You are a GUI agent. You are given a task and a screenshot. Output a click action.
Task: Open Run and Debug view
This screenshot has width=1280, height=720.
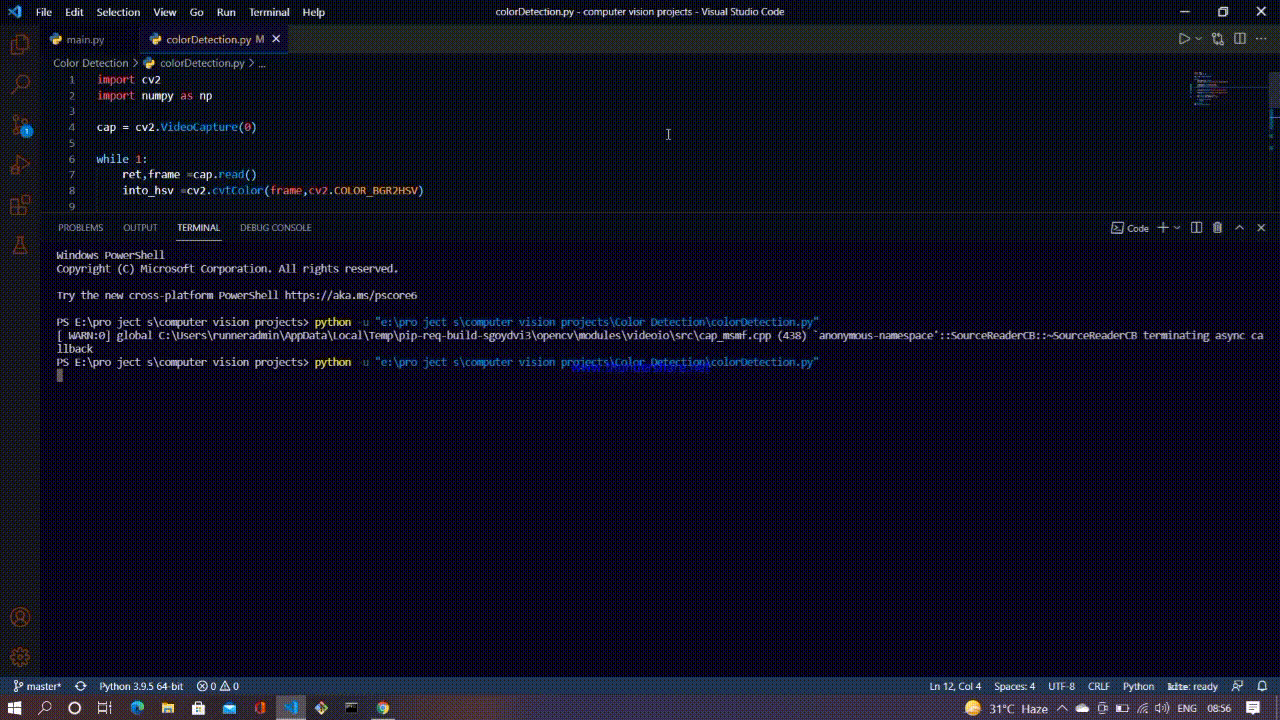20,166
